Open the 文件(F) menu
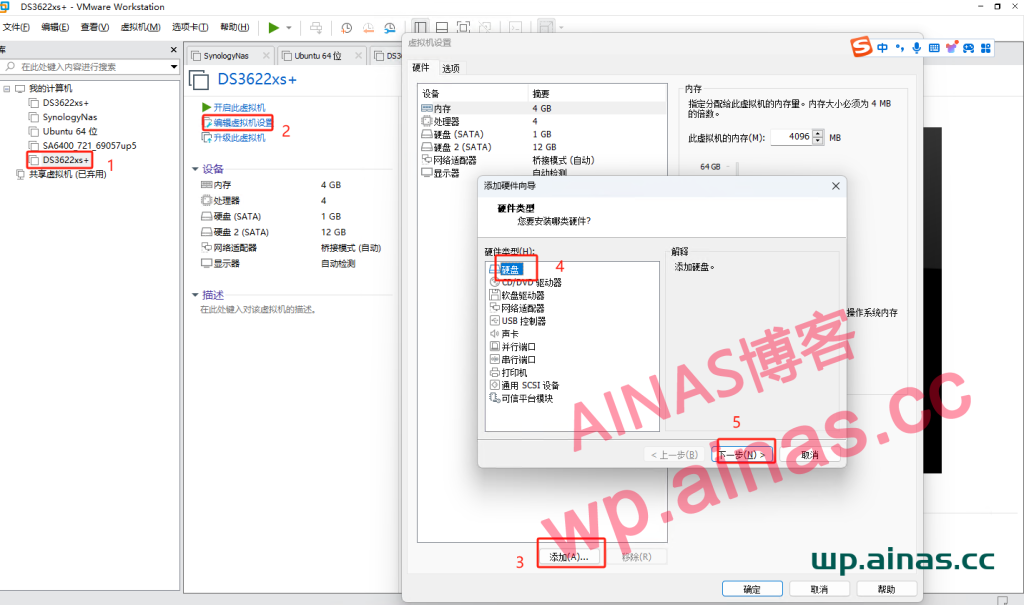1024x605 pixels. (16, 27)
